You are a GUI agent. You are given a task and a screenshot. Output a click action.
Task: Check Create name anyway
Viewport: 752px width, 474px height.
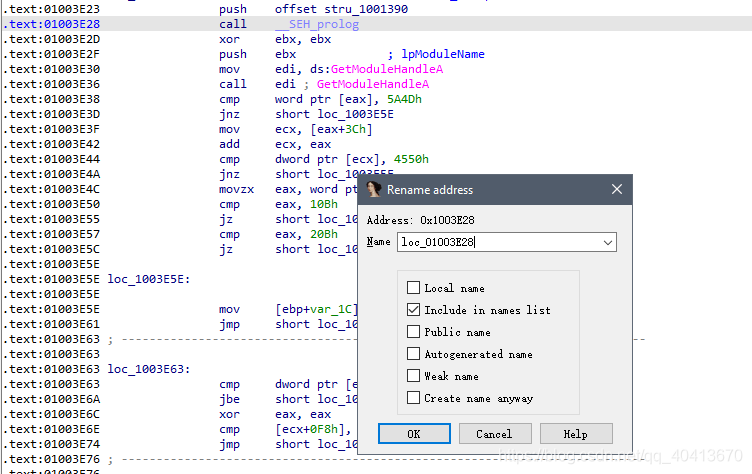click(x=413, y=397)
